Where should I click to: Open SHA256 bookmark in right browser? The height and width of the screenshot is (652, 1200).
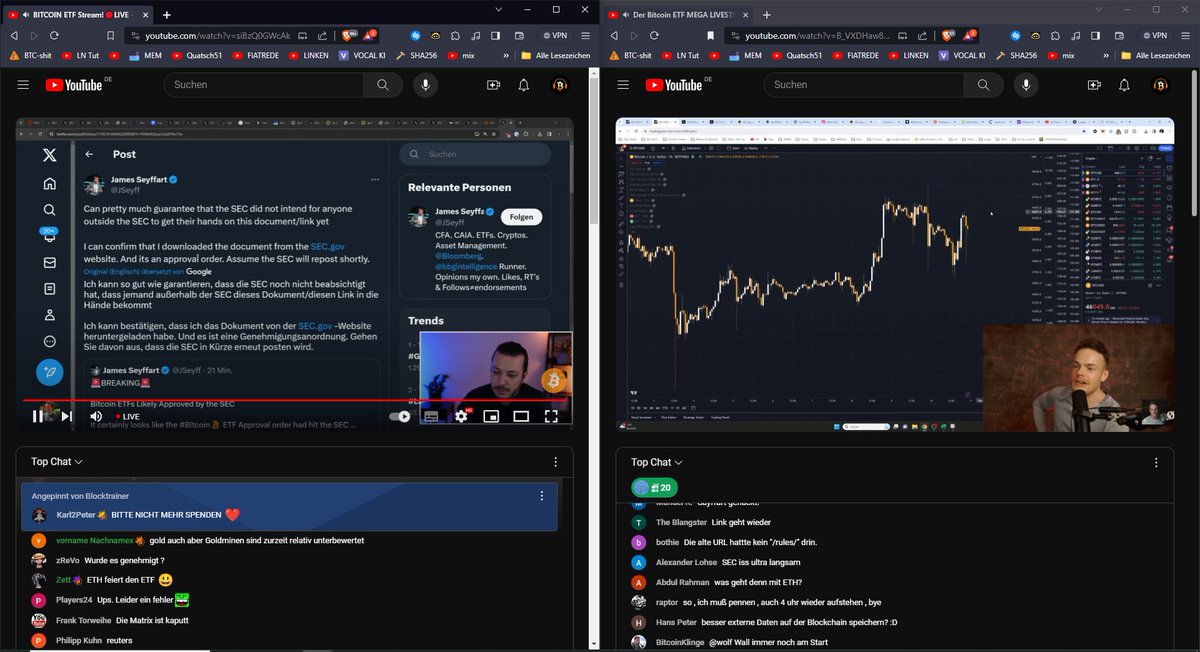[1018, 56]
